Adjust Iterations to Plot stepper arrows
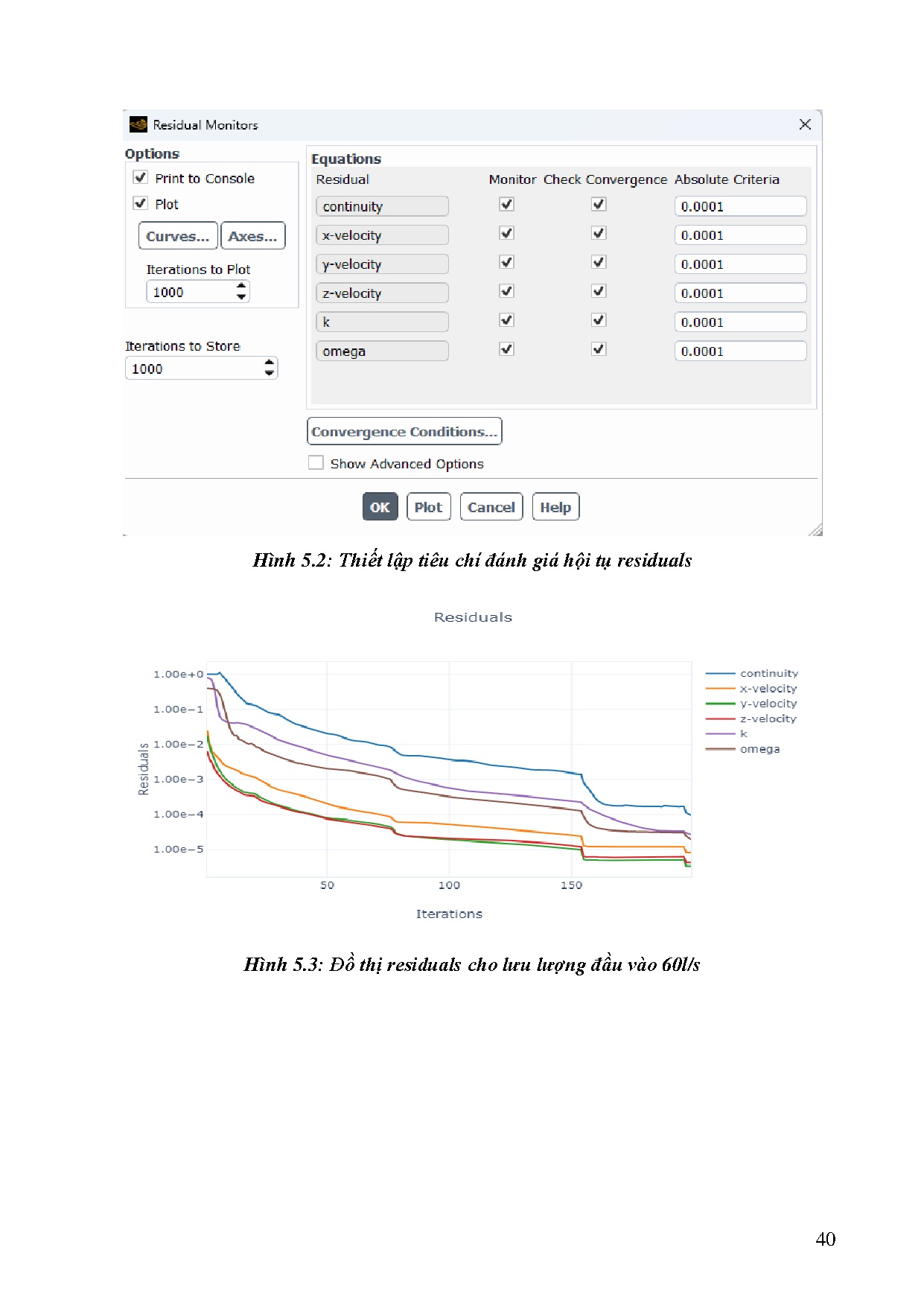 click(241, 292)
